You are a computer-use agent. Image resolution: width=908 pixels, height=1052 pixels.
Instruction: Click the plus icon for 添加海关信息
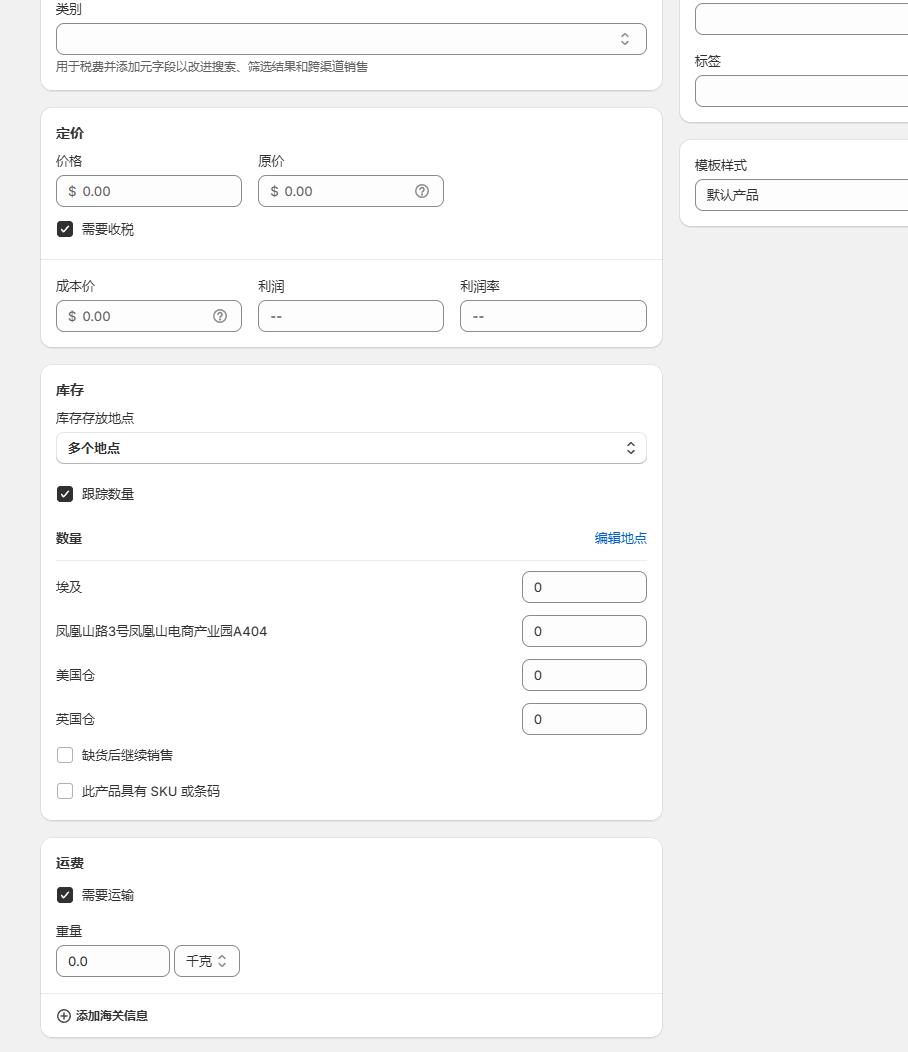63,1015
